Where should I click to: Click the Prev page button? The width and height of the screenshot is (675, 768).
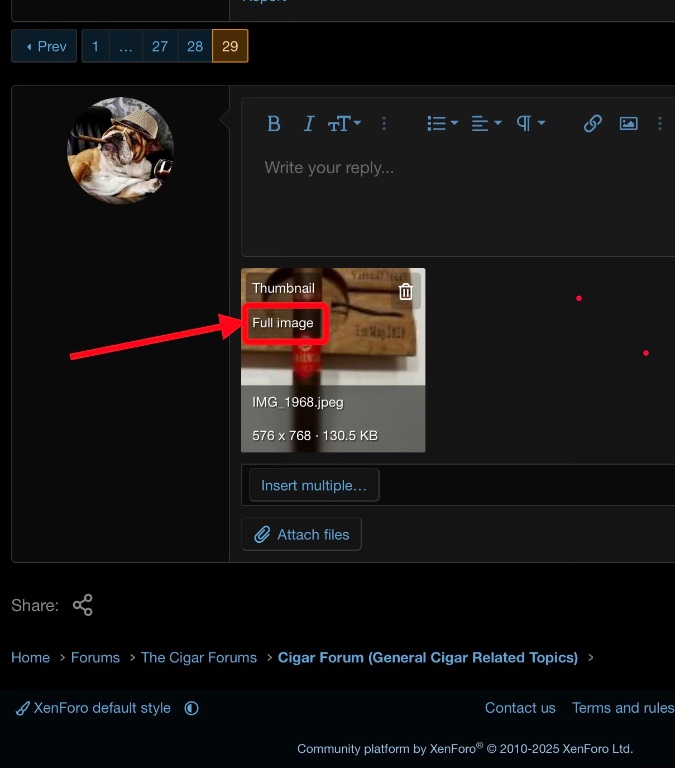coord(45,46)
